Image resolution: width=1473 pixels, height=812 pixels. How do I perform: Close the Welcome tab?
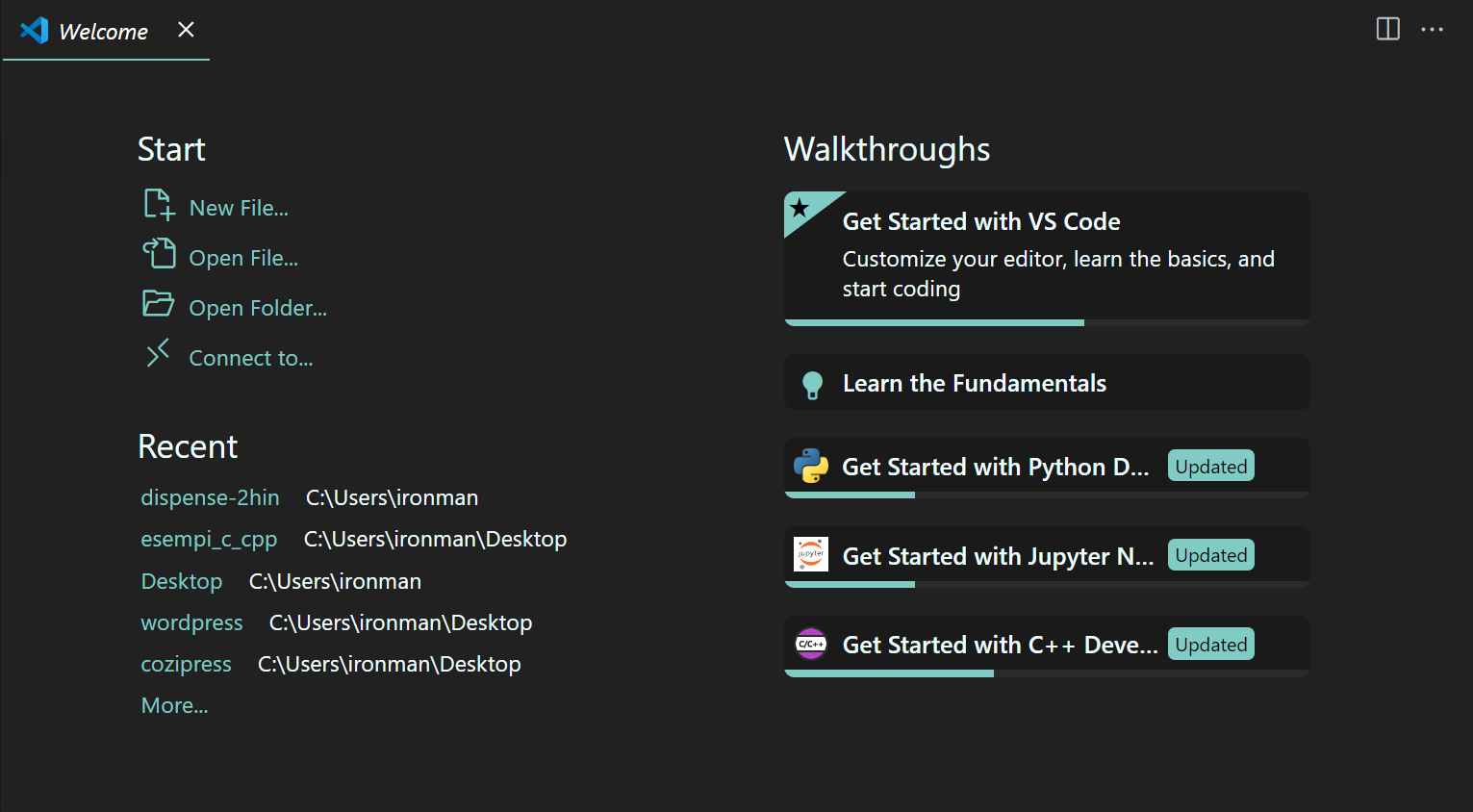pyautogui.click(x=186, y=30)
